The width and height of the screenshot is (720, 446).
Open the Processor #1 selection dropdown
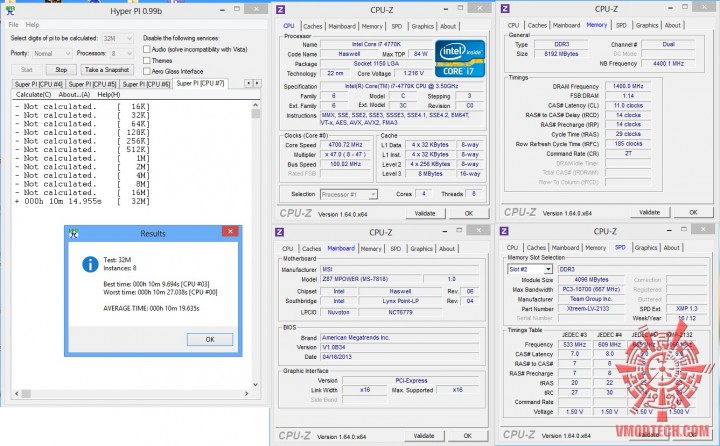pyautogui.click(x=349, y=194)
